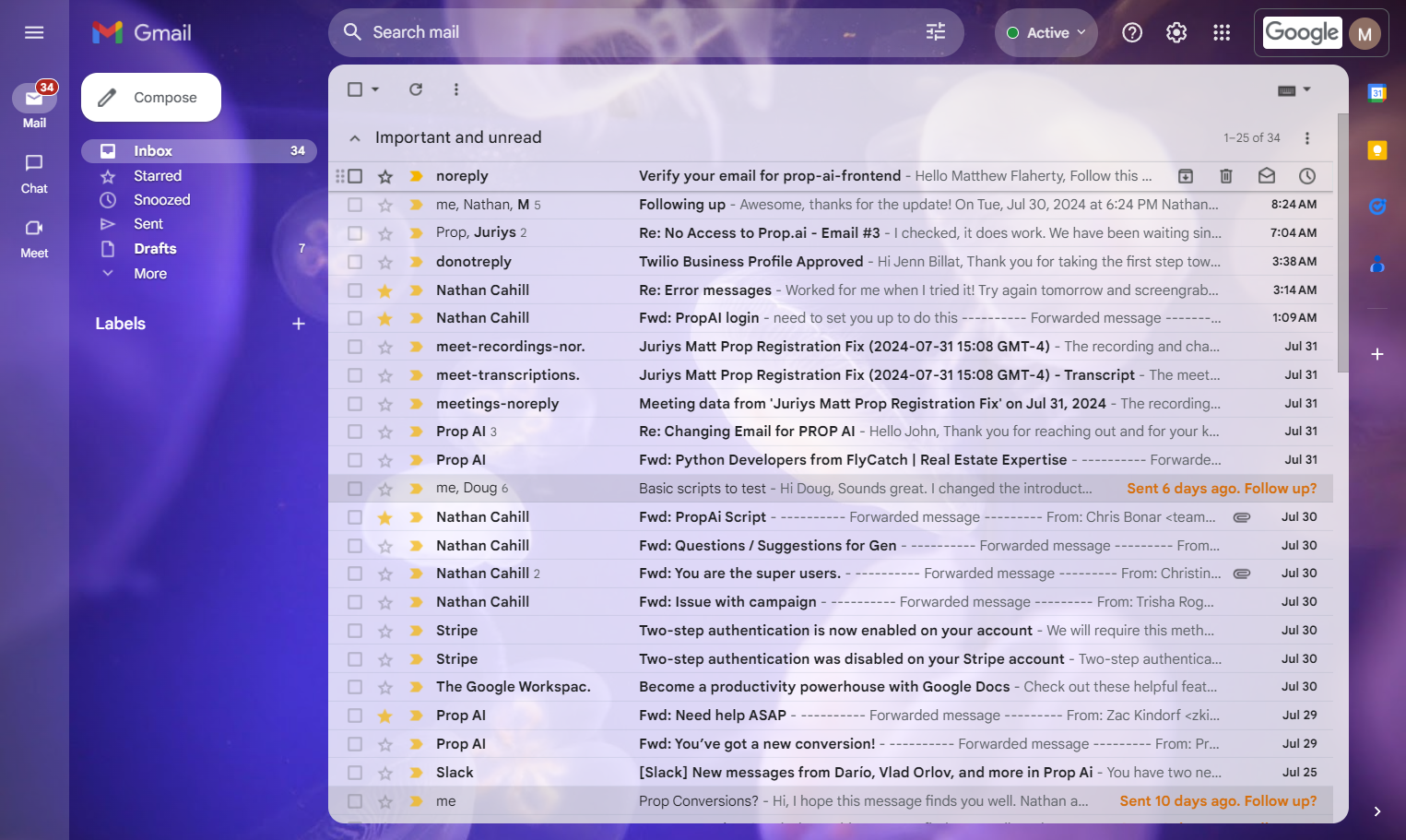The height and width of the screenshot is (840, 1406).
Task: Open Two-step authentication was disabled Stripe email
Action: [831, 659]
